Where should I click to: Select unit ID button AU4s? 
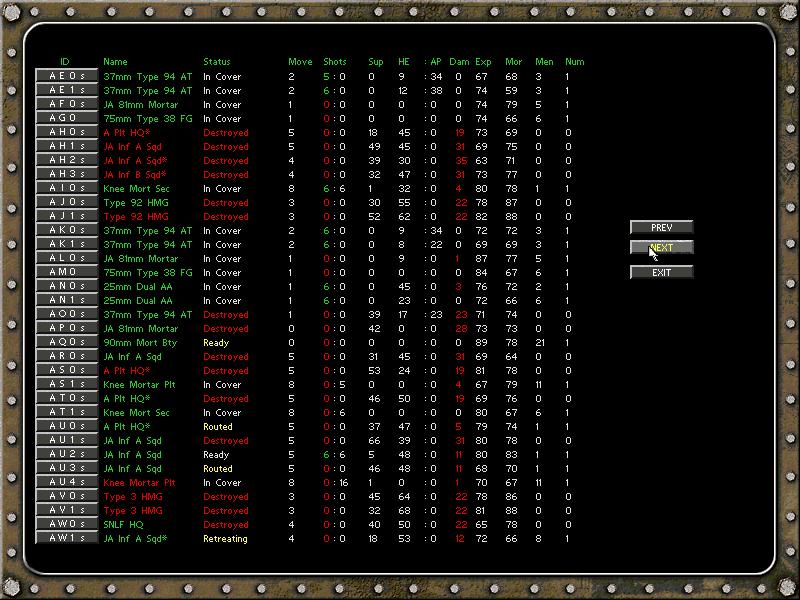[x=66, y=482]
